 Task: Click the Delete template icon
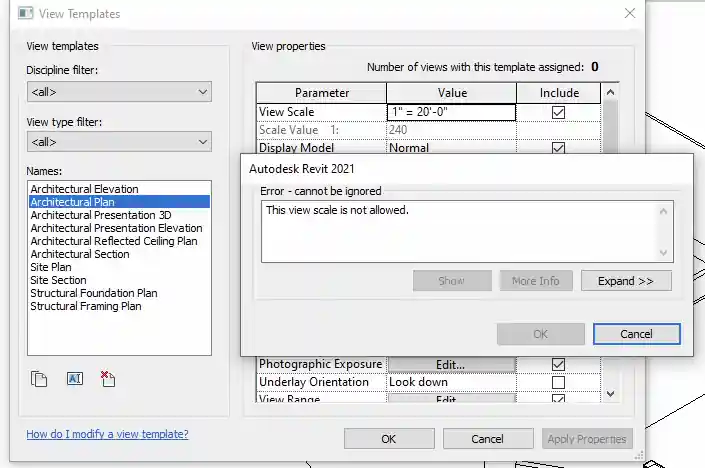pyautogui.click(x=108, y=379)
